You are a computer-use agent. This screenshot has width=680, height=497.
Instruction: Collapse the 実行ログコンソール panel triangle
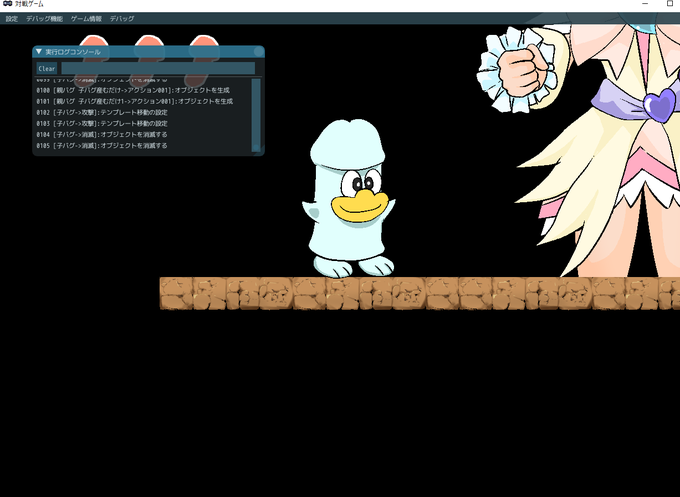coord(39,52)
